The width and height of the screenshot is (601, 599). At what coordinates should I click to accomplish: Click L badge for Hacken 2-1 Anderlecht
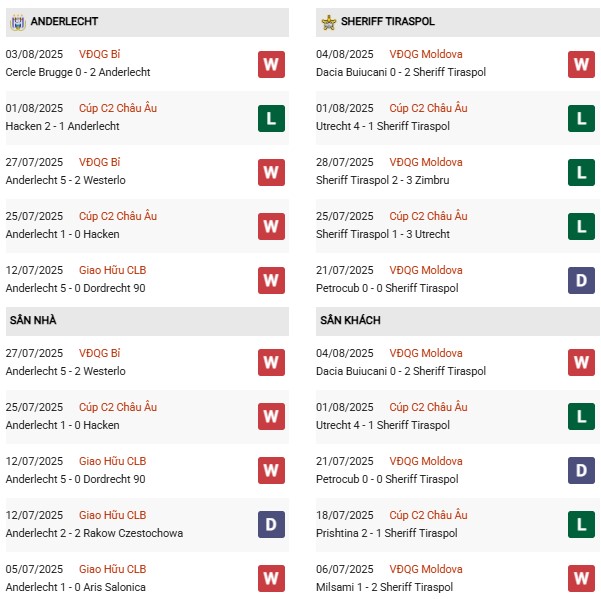(x=271, y=119)
